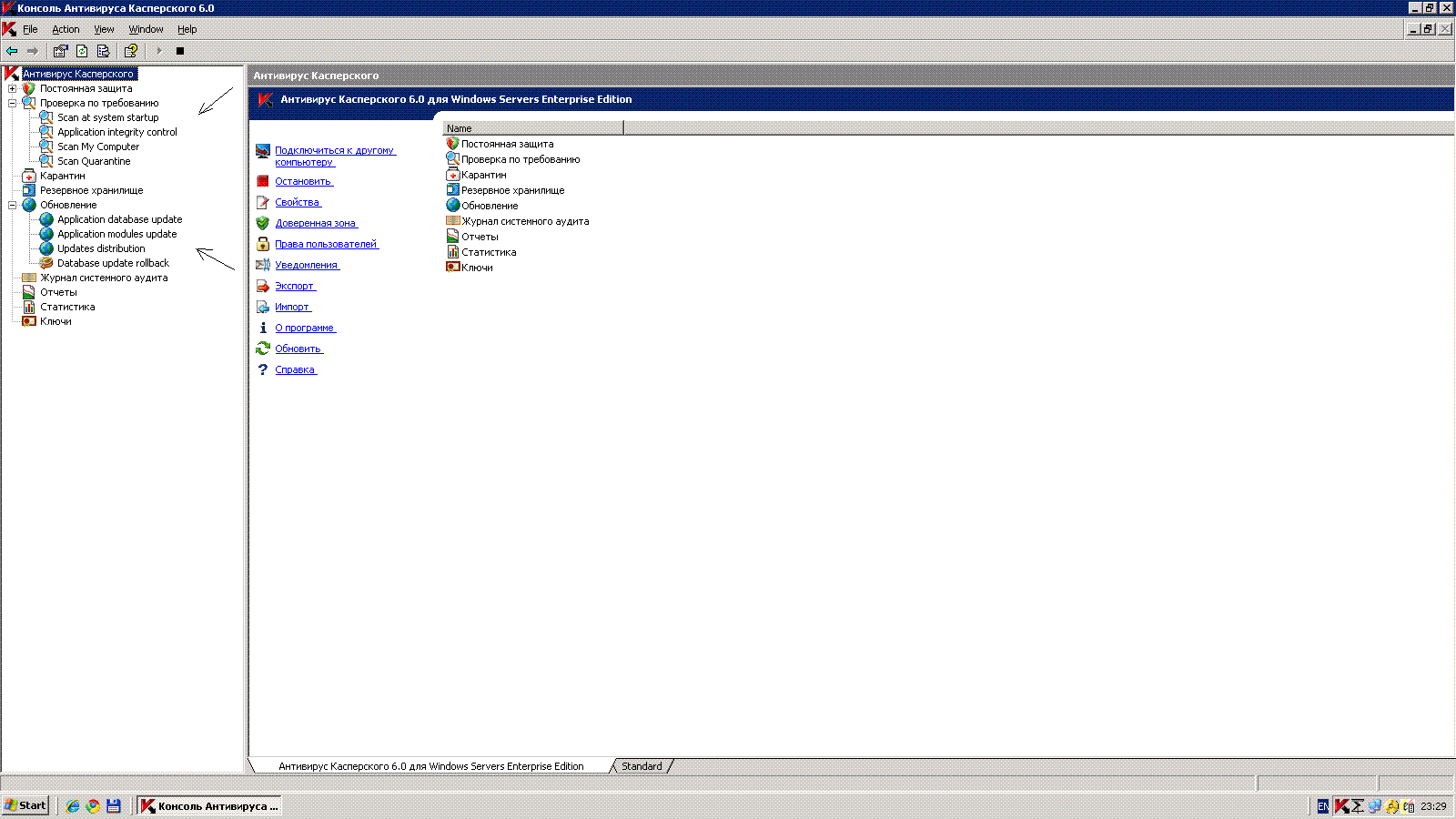This screenshot has height=819, width=1456.
Task: Click the tray icon left of the clock
Action: pyautogui.click(x=1409, y=805)
